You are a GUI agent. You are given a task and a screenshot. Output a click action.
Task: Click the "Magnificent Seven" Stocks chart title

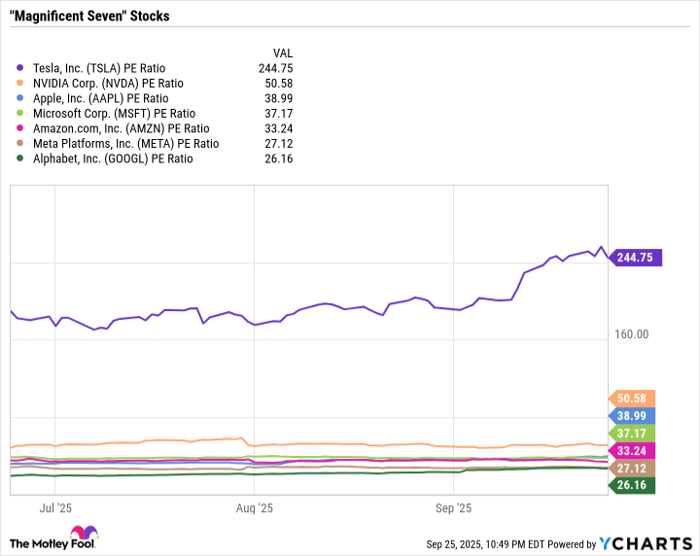pos(89,17)
